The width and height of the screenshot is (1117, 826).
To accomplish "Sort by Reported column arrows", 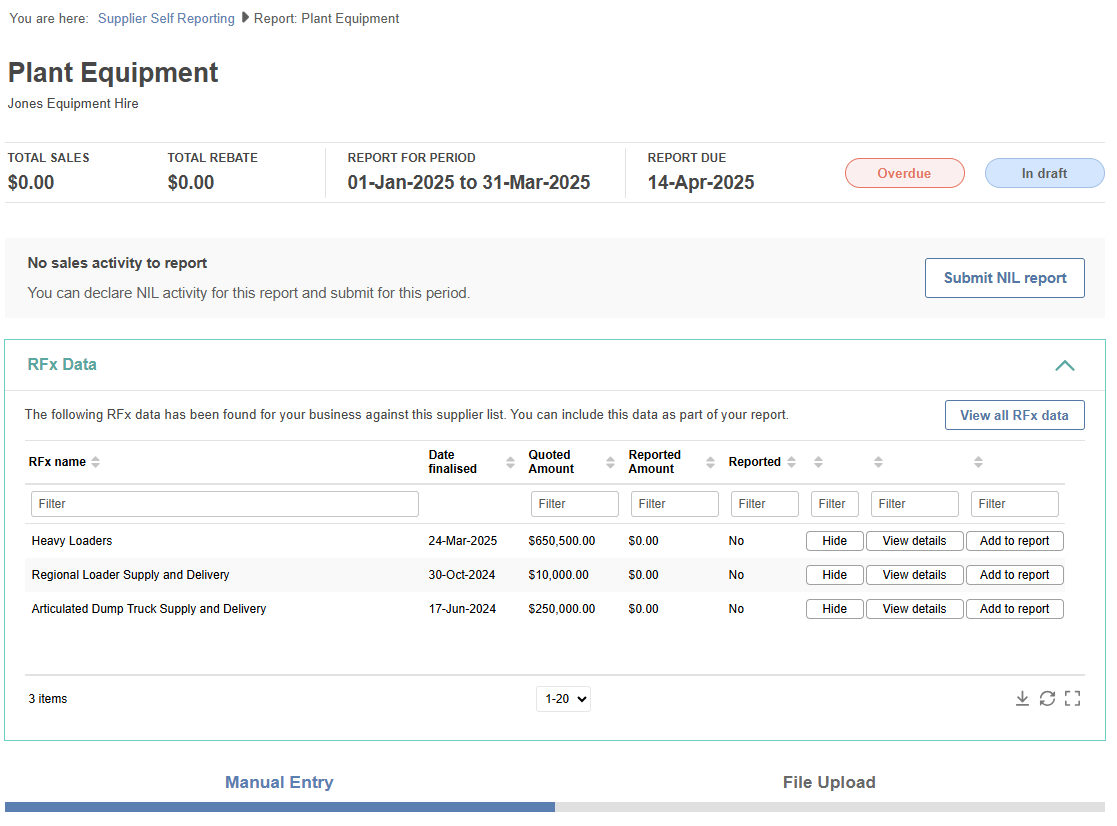I will [791, 462].
